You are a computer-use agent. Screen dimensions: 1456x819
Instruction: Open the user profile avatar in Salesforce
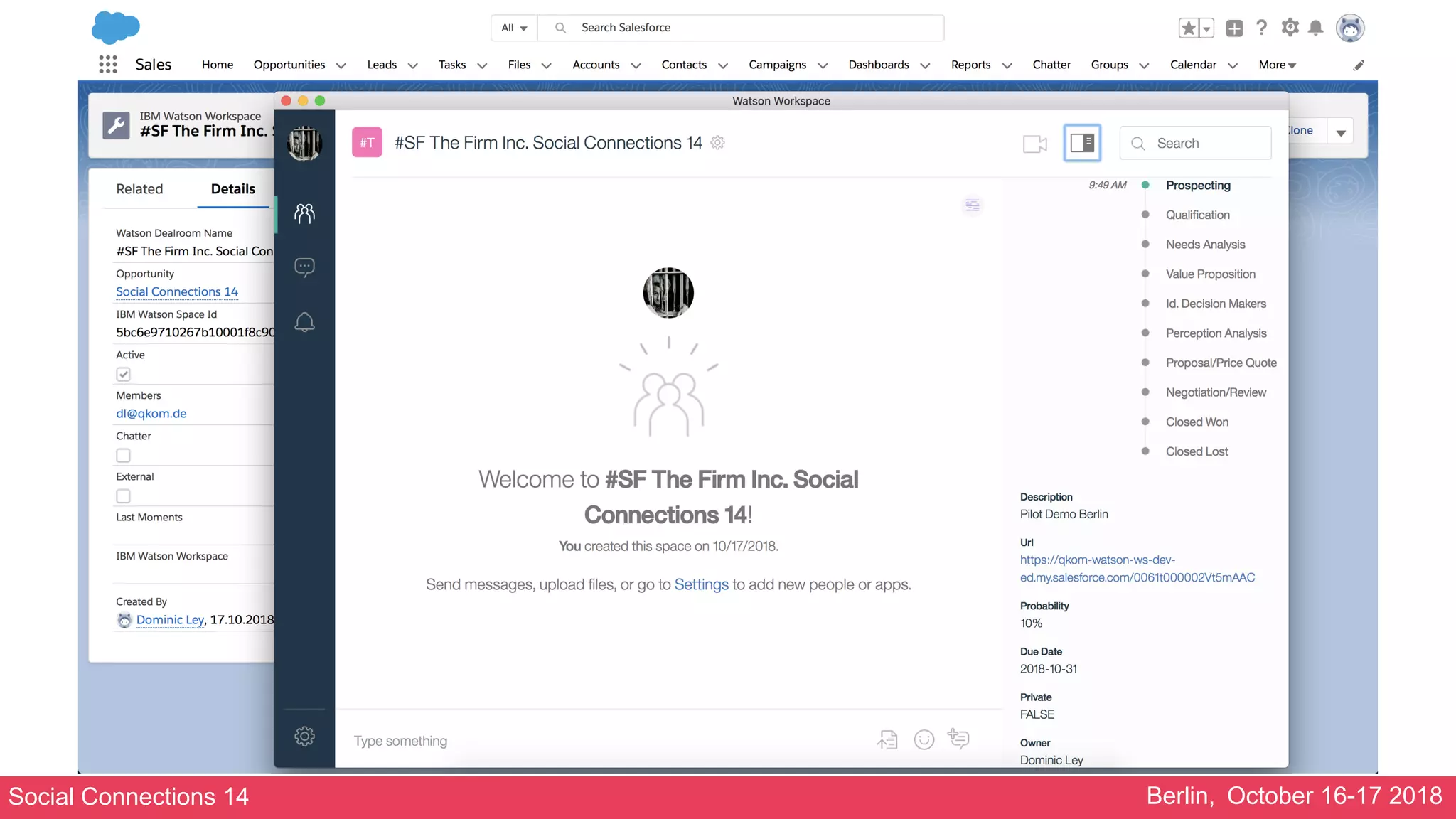(1350, 28)
